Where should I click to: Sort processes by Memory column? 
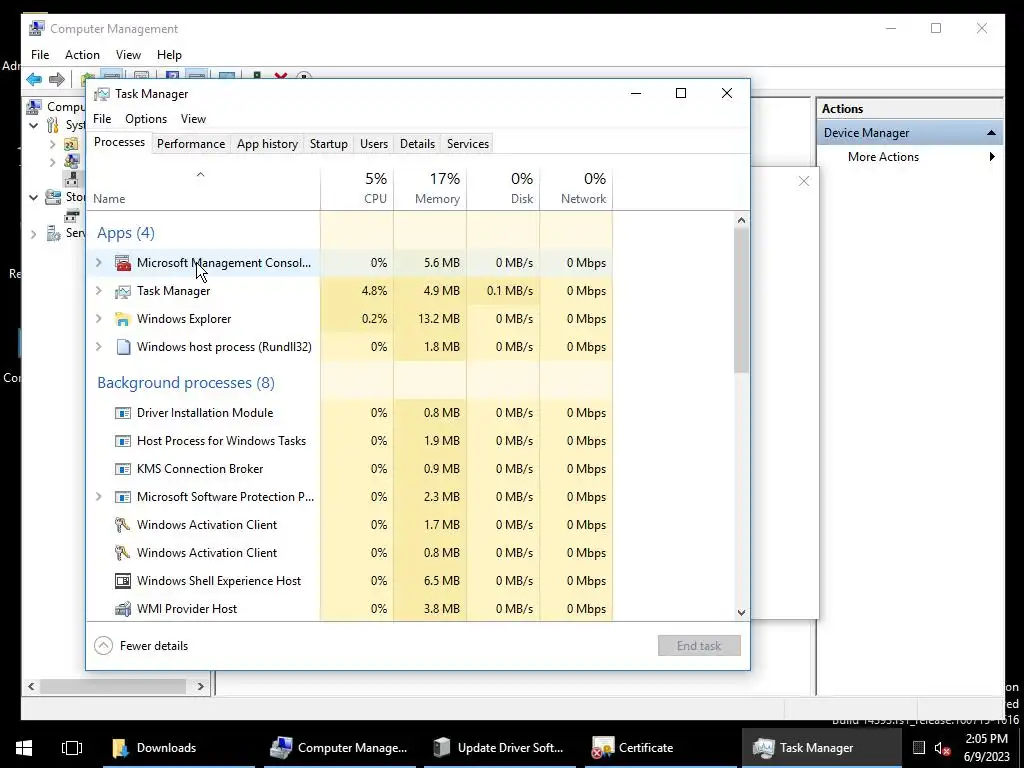click(430, 188)
